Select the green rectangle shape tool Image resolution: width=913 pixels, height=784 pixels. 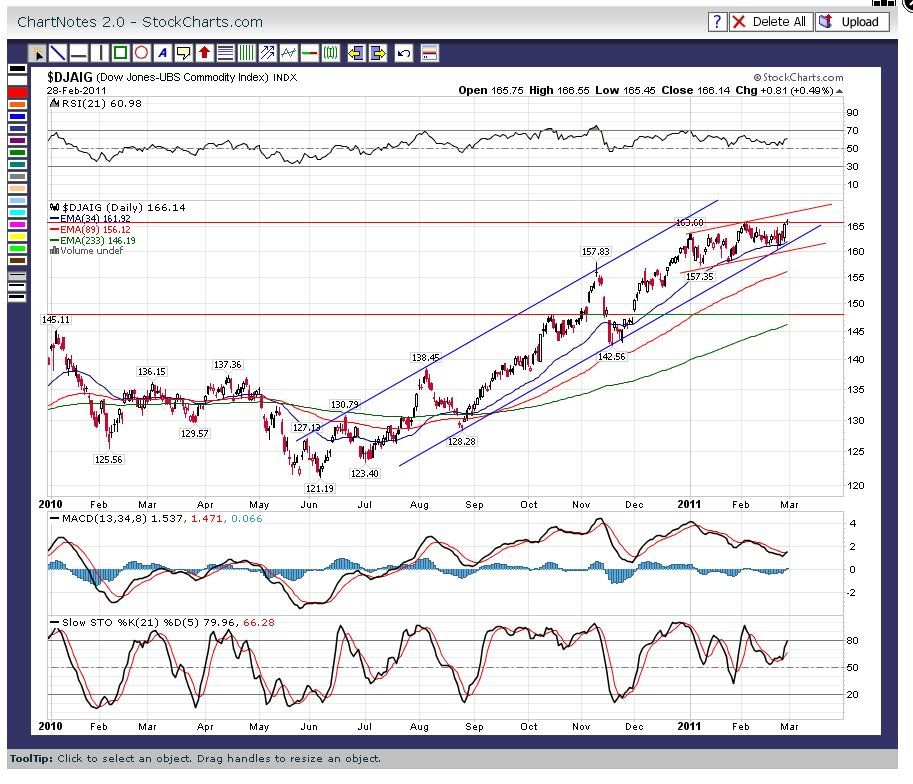click(121, 54)
